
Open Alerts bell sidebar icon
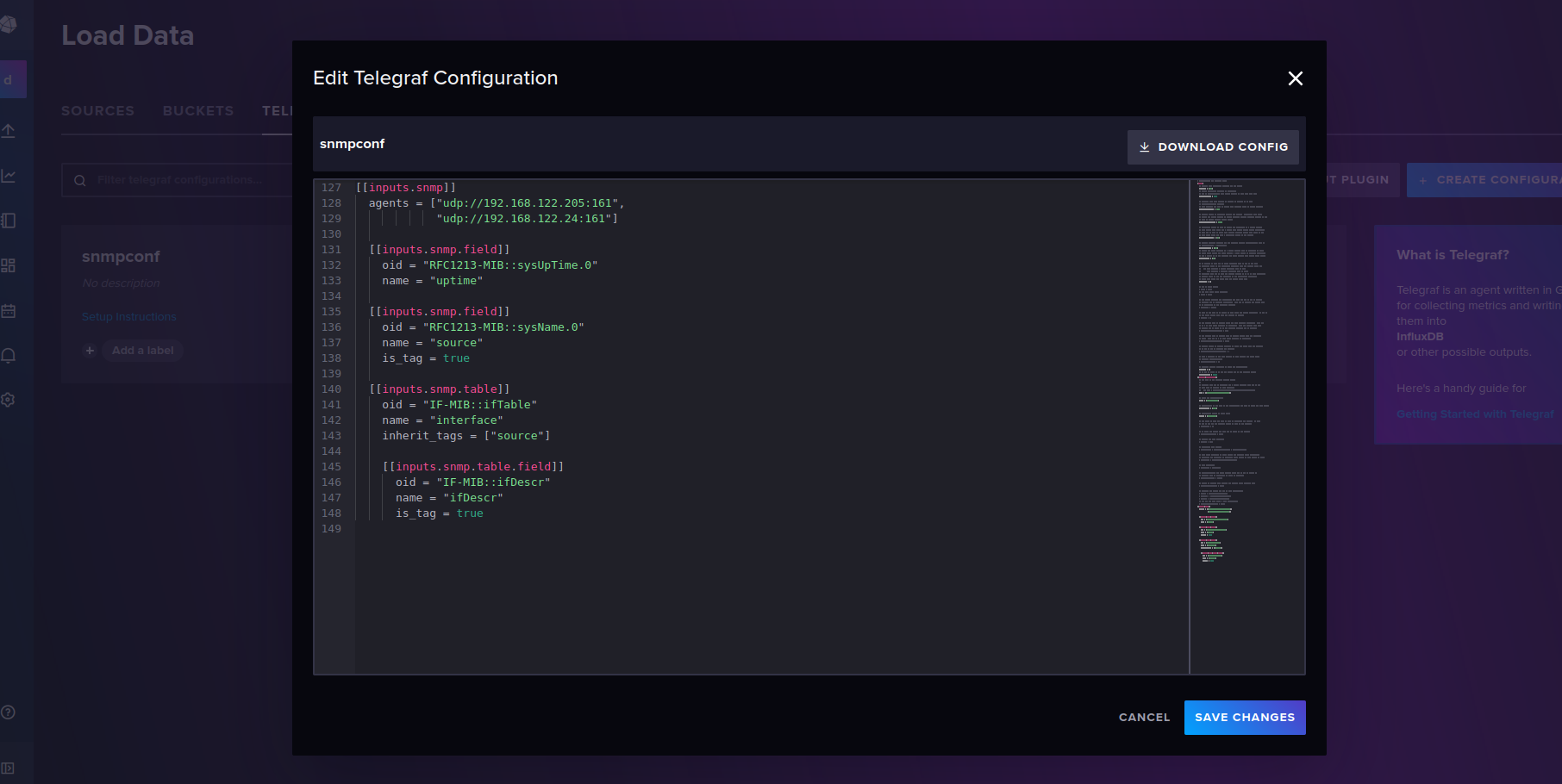[9, 355]
